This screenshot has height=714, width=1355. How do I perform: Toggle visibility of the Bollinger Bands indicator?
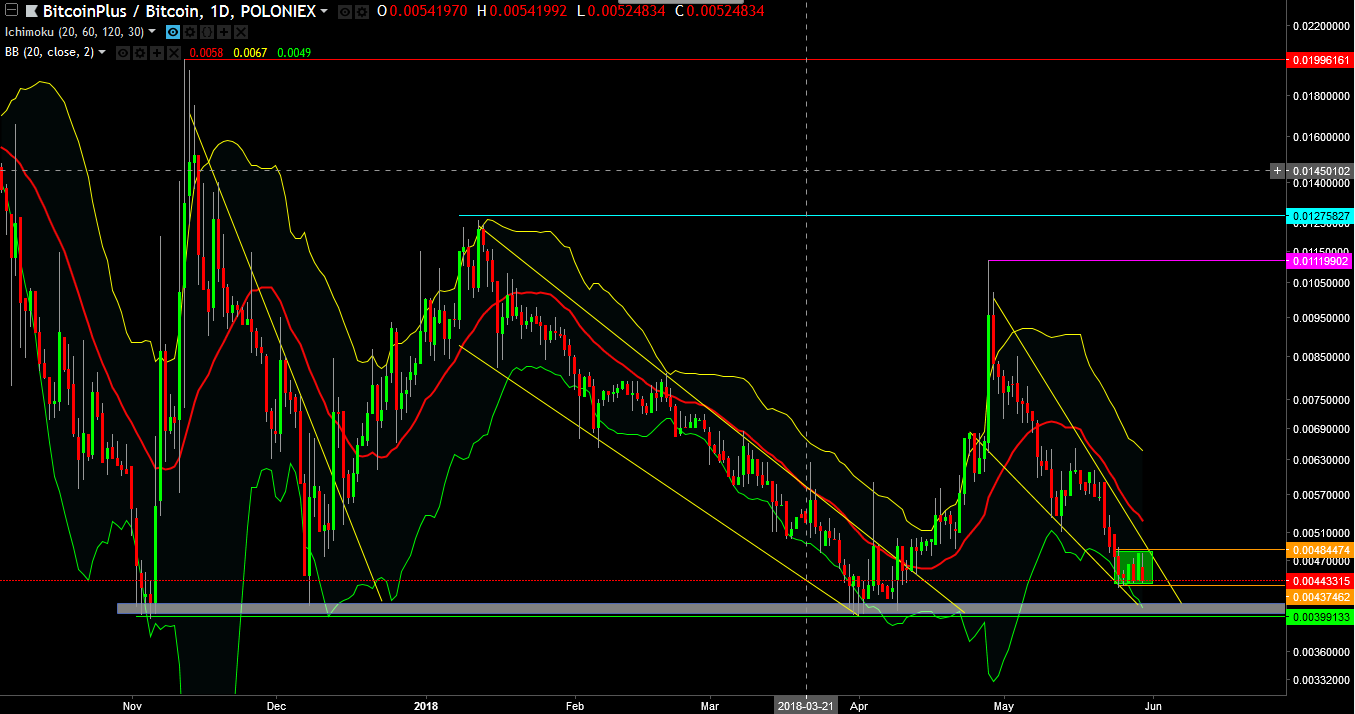click(121, 51)
